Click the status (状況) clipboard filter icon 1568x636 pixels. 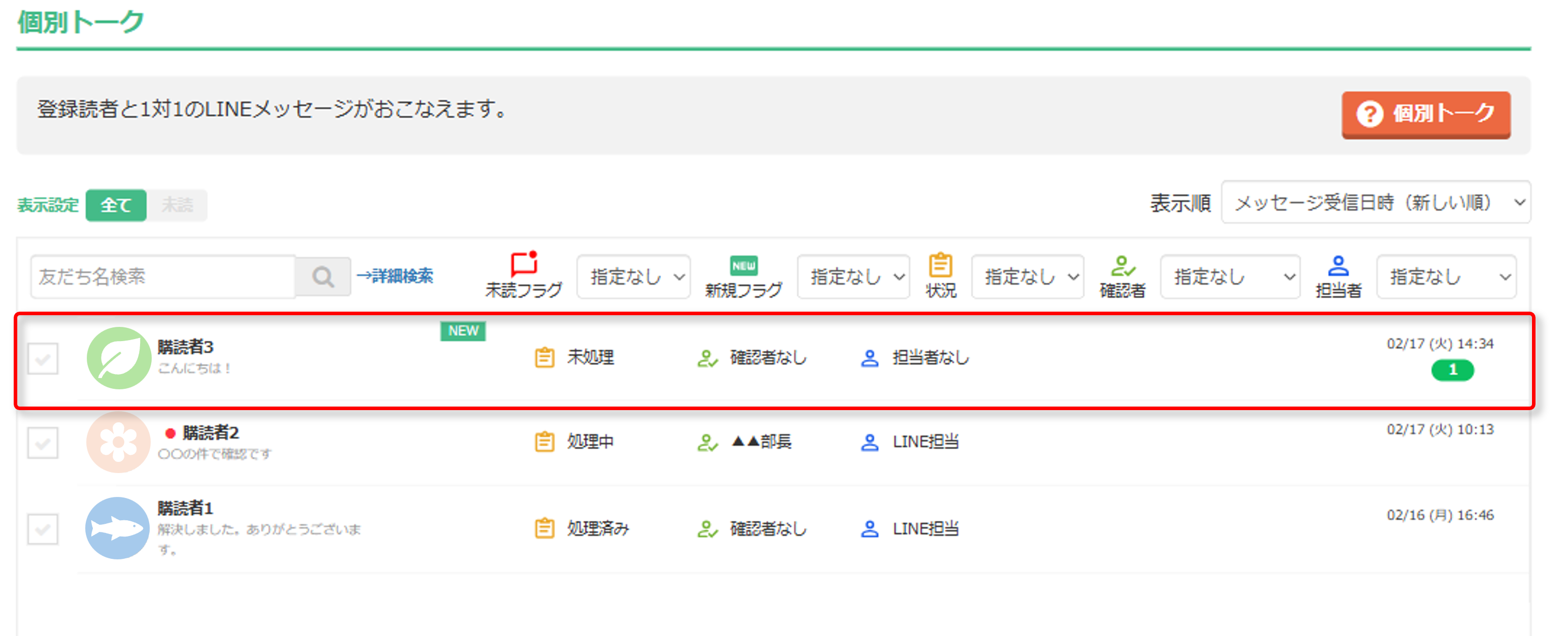(940, 265)
